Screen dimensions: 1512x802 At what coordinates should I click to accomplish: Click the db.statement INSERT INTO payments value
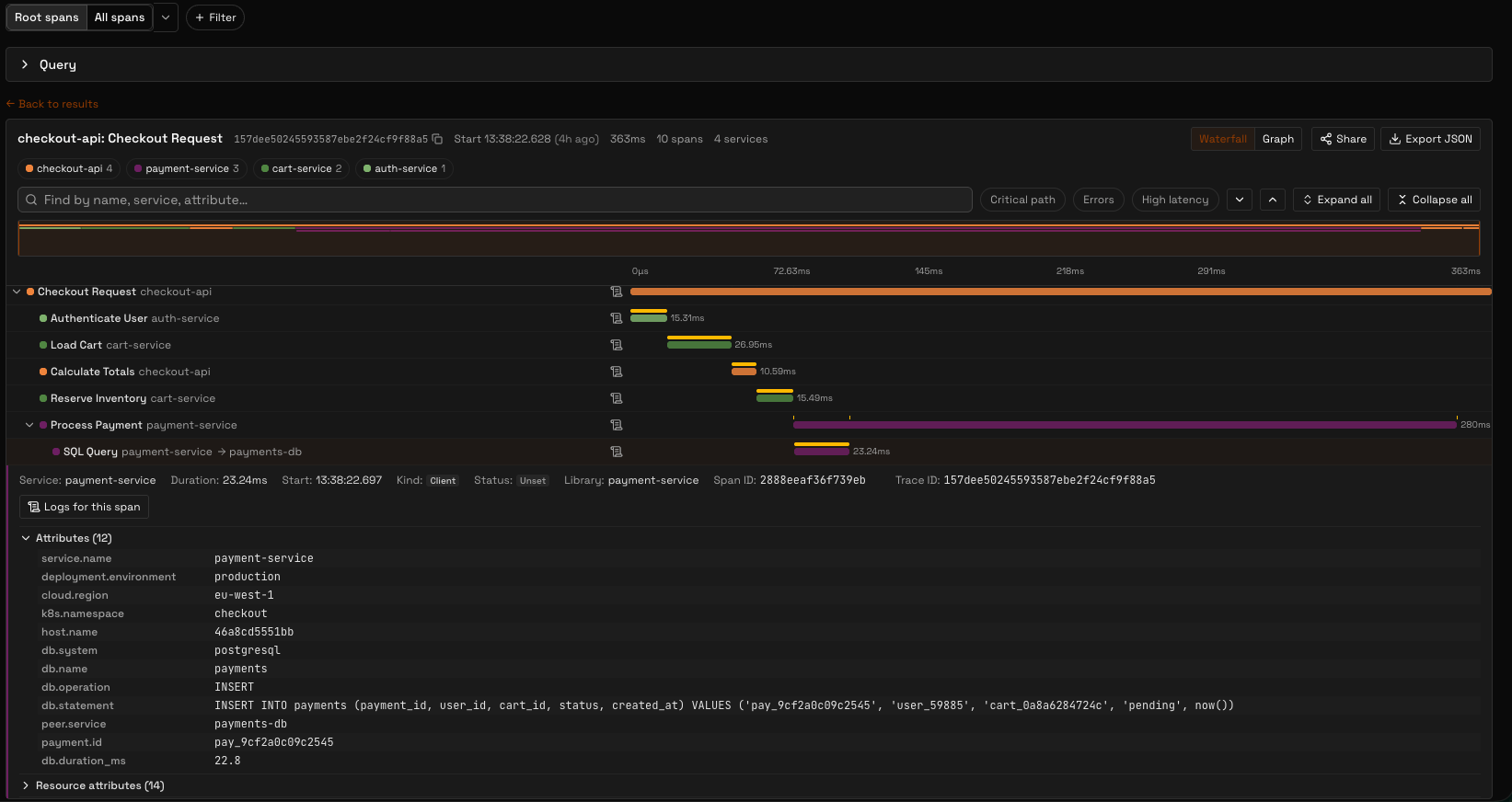[723, 705]
